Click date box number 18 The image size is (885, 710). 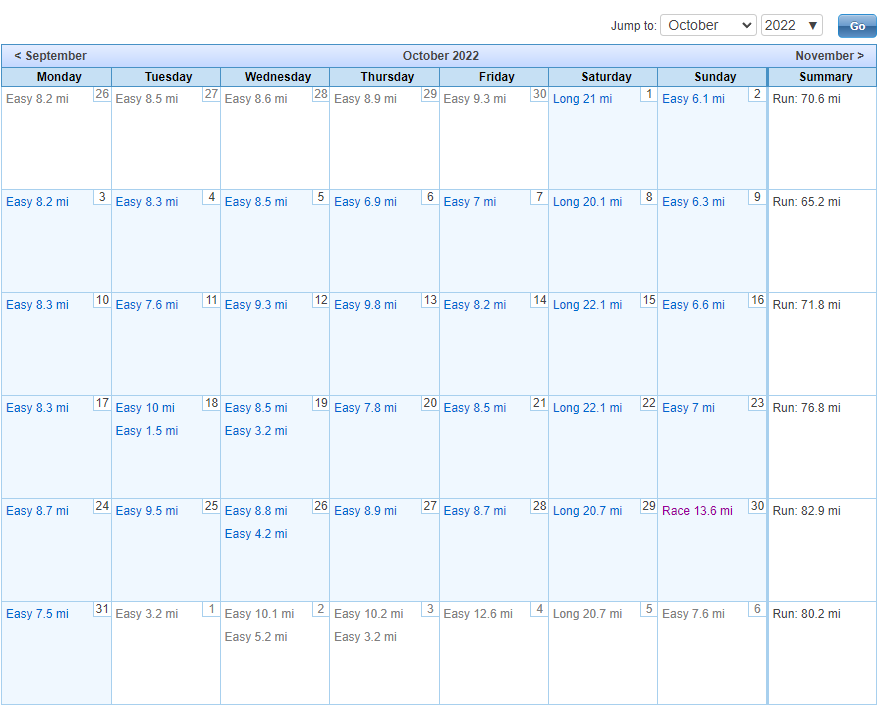click(211, 403)
